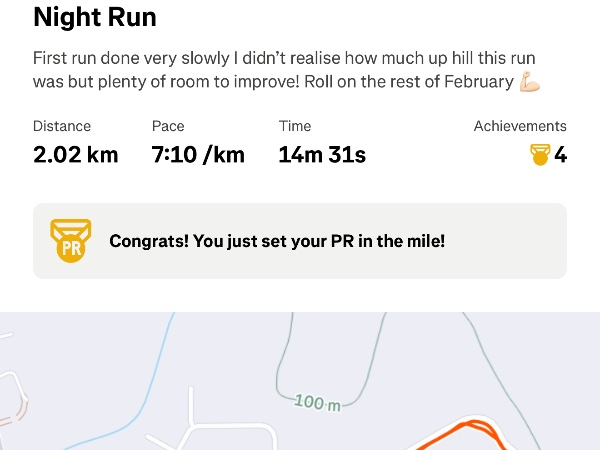Viewport: 600px width, 450px height.
Task: Click the flexed bicep emoji
Action: coord(530,83)
